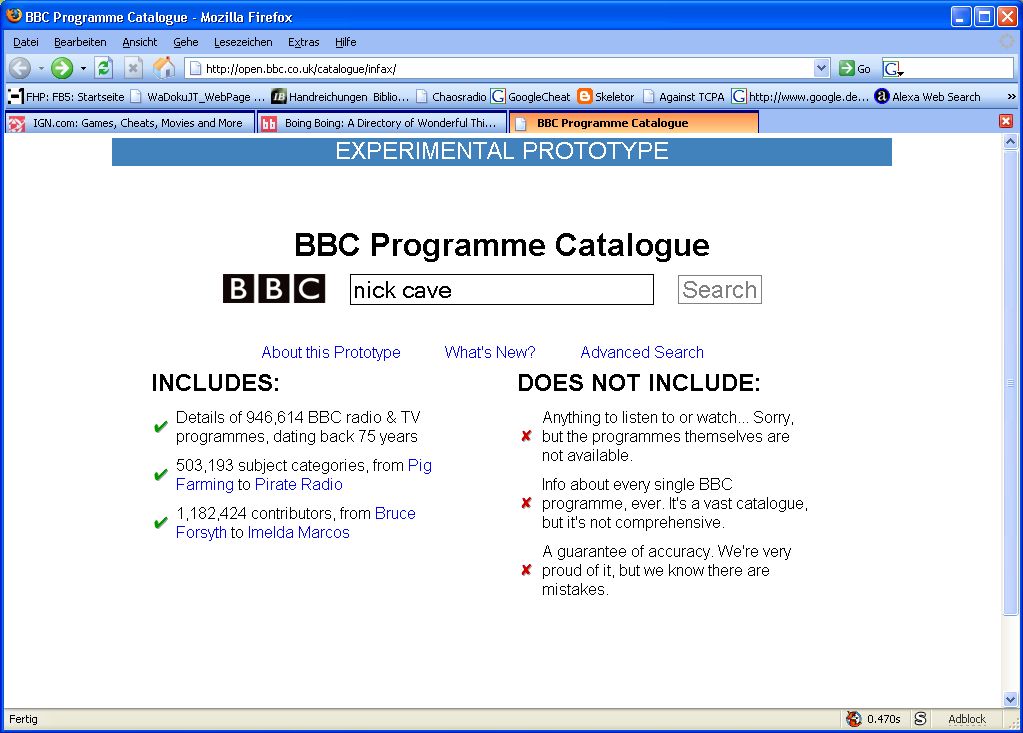Click the EXPERIMENTAL PROTOTYPE banner
This screenshot has height=733, width=1023.
pyautogui.click(x=502, y=151)
